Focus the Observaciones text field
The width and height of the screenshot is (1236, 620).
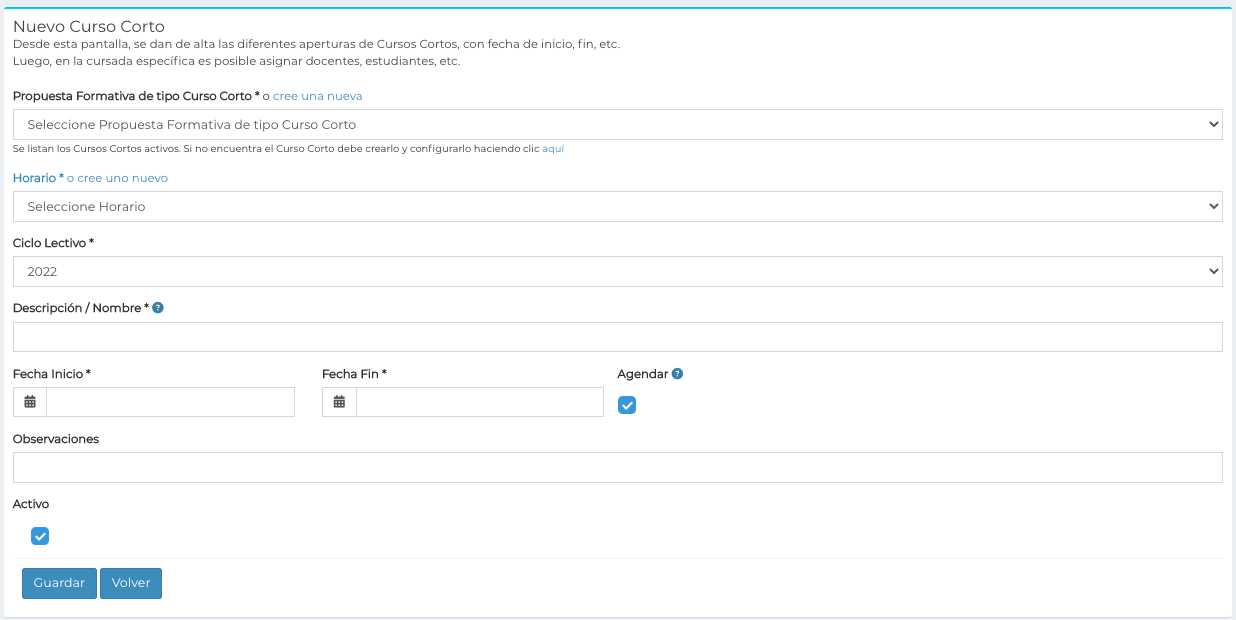click(x=618, y=467)
